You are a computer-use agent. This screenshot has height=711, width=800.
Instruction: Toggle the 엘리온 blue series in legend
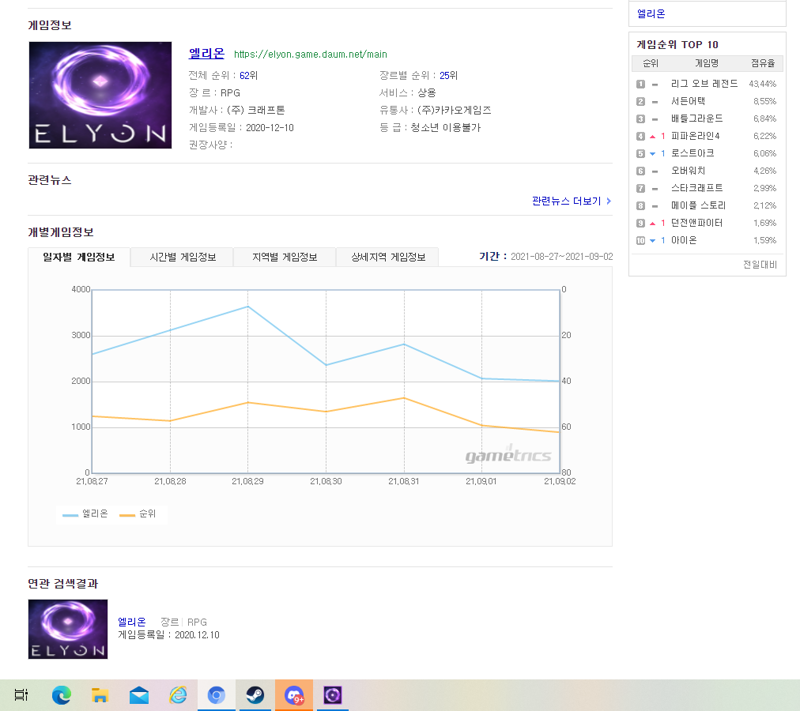(x=85, y=514)
